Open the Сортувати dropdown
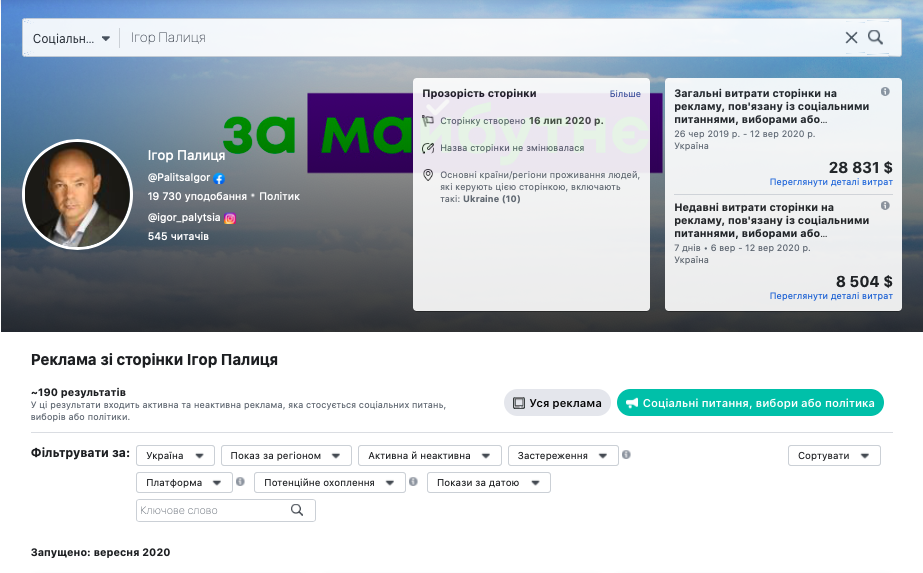The height and width of the screenshot is (573, 923). [834, 456]
